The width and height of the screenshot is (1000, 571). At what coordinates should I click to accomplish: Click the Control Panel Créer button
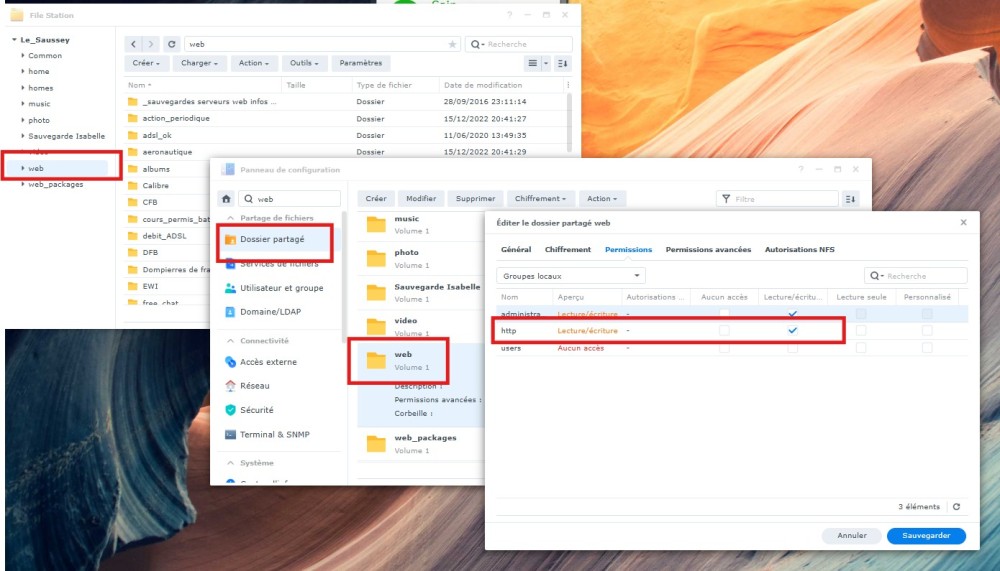(376, 199)
